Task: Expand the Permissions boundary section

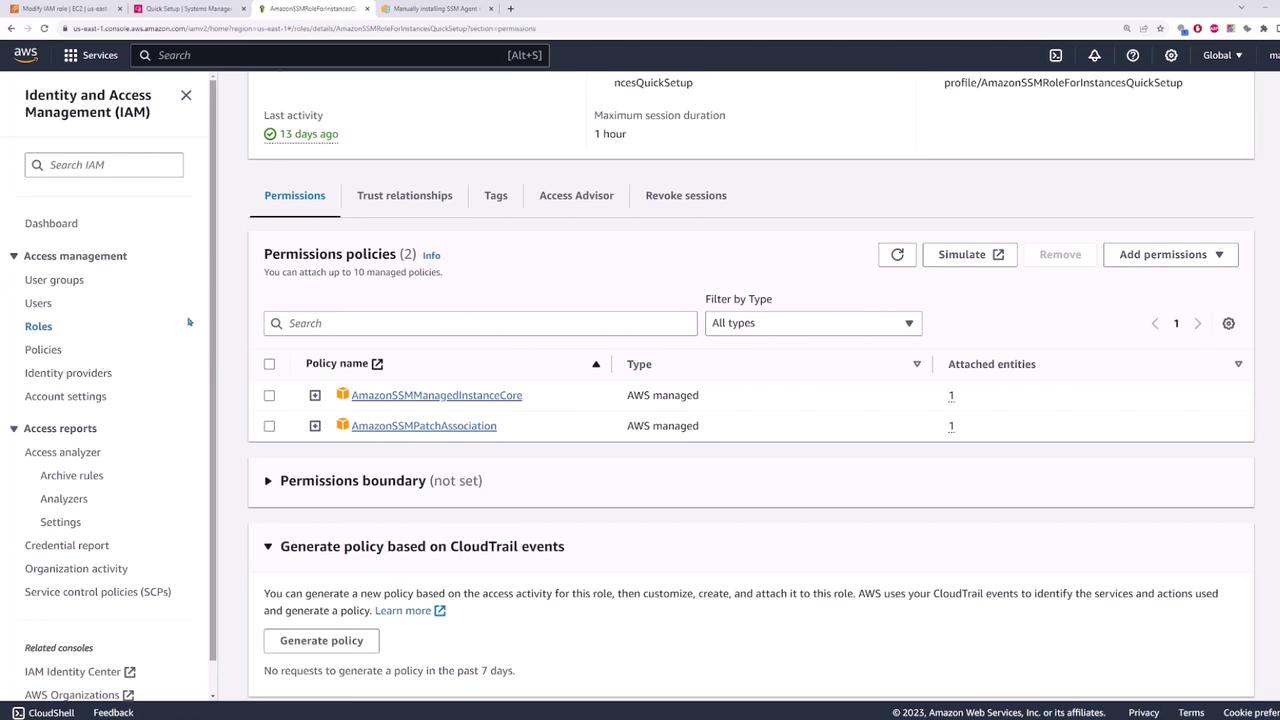Action: [x=268, y=481]
